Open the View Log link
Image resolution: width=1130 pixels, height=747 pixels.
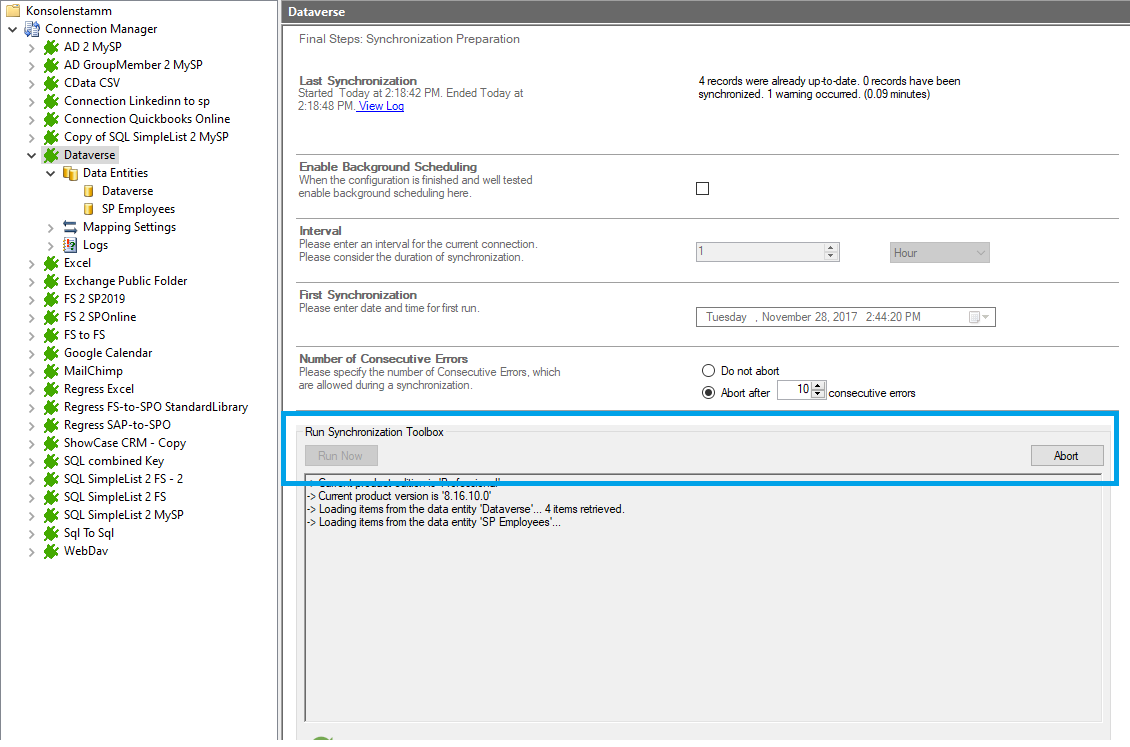[x=381, y=106]
